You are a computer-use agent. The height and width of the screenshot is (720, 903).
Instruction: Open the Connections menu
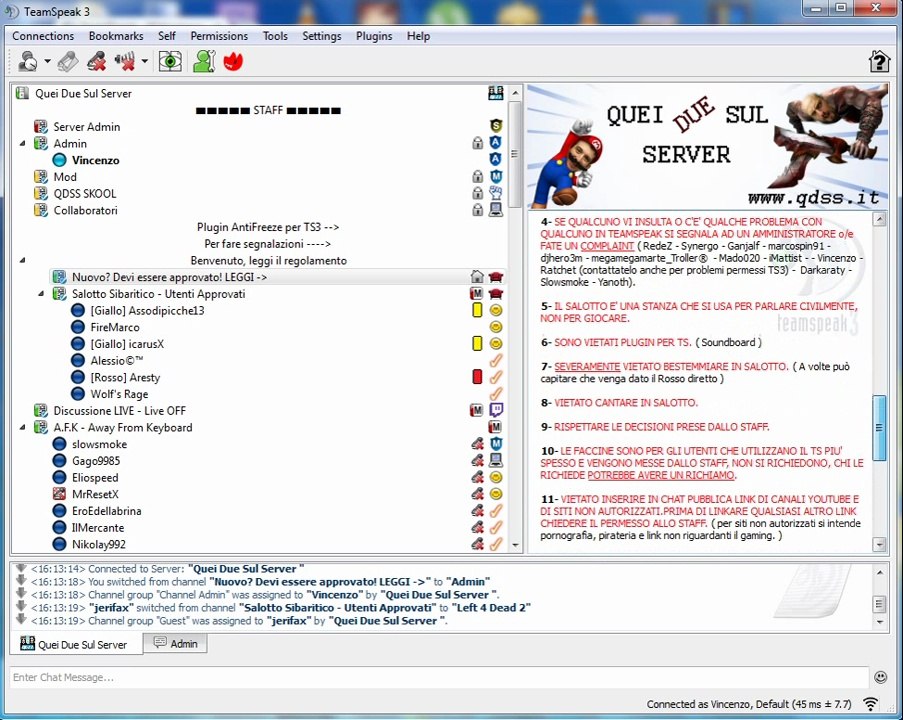43,36
